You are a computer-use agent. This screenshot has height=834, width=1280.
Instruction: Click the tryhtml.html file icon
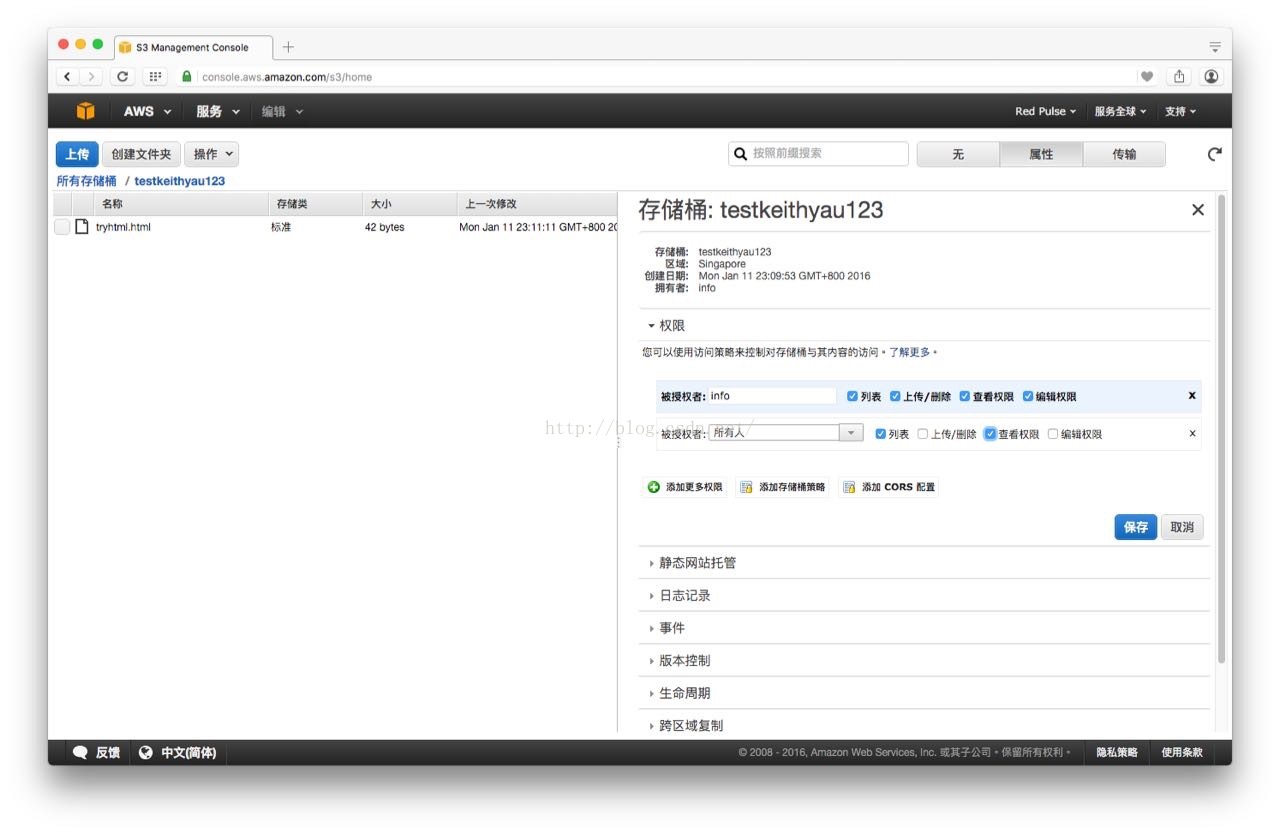coord(82,227)
